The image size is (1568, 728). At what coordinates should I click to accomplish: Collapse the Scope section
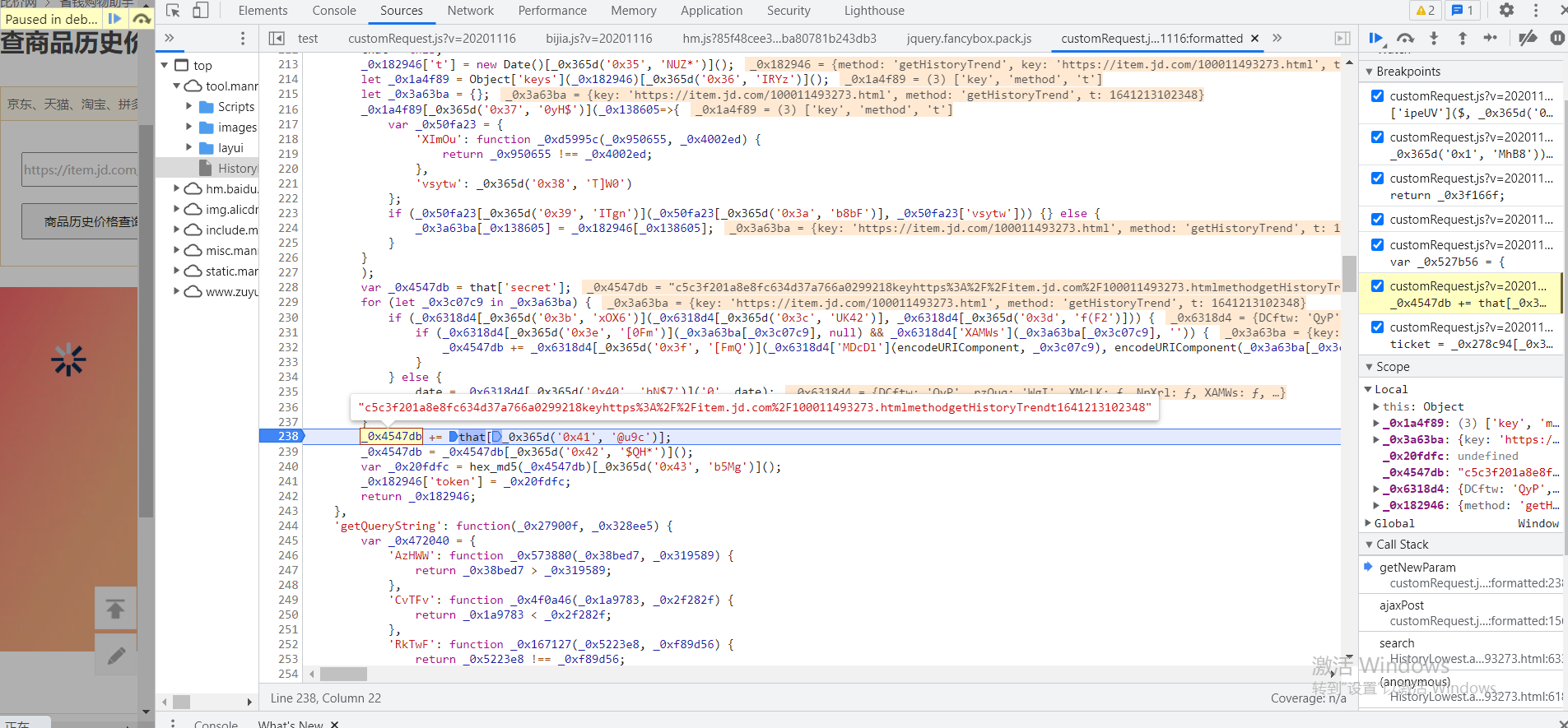(x=1370, y=367)
